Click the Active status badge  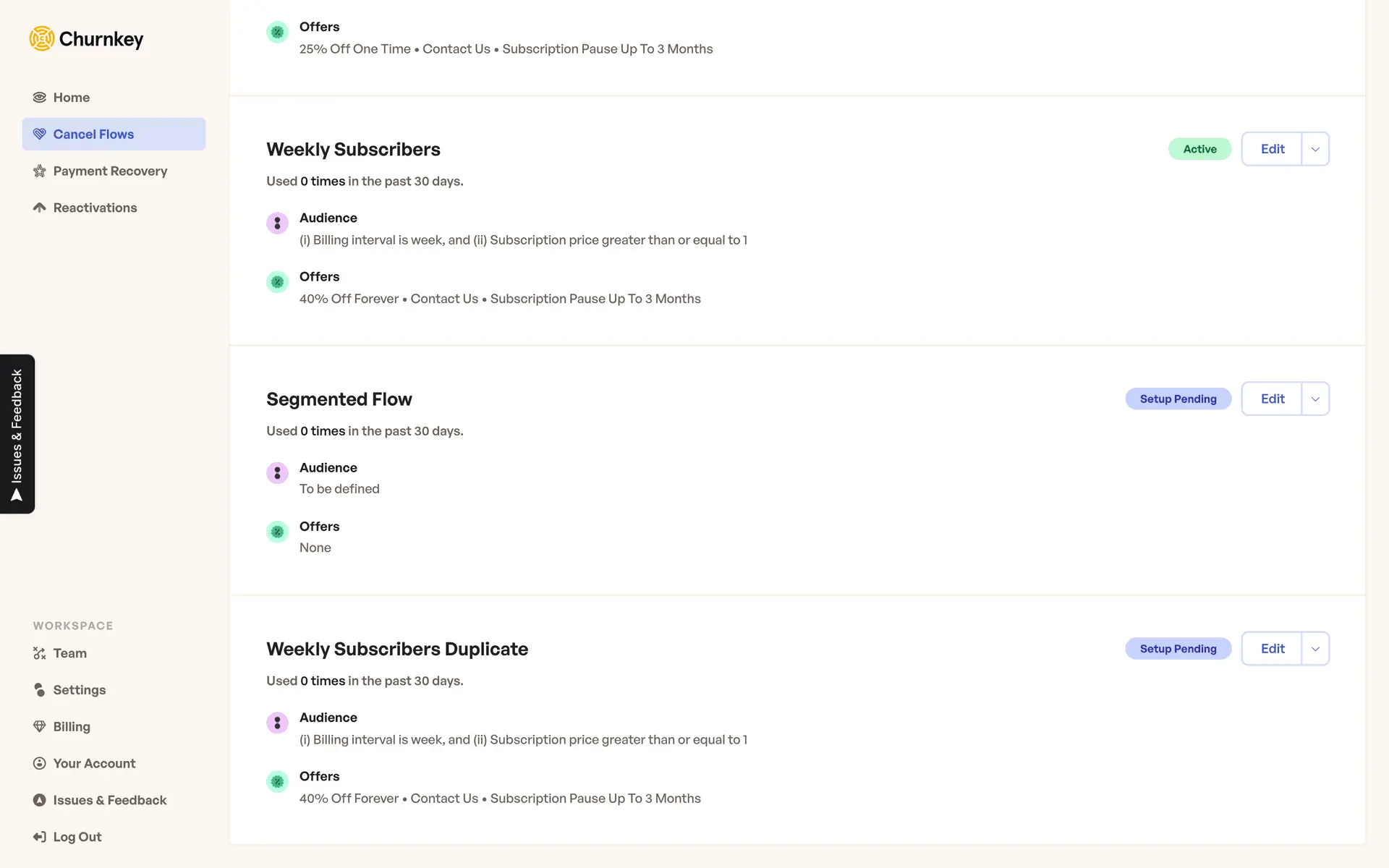[x=1199, y=149]
